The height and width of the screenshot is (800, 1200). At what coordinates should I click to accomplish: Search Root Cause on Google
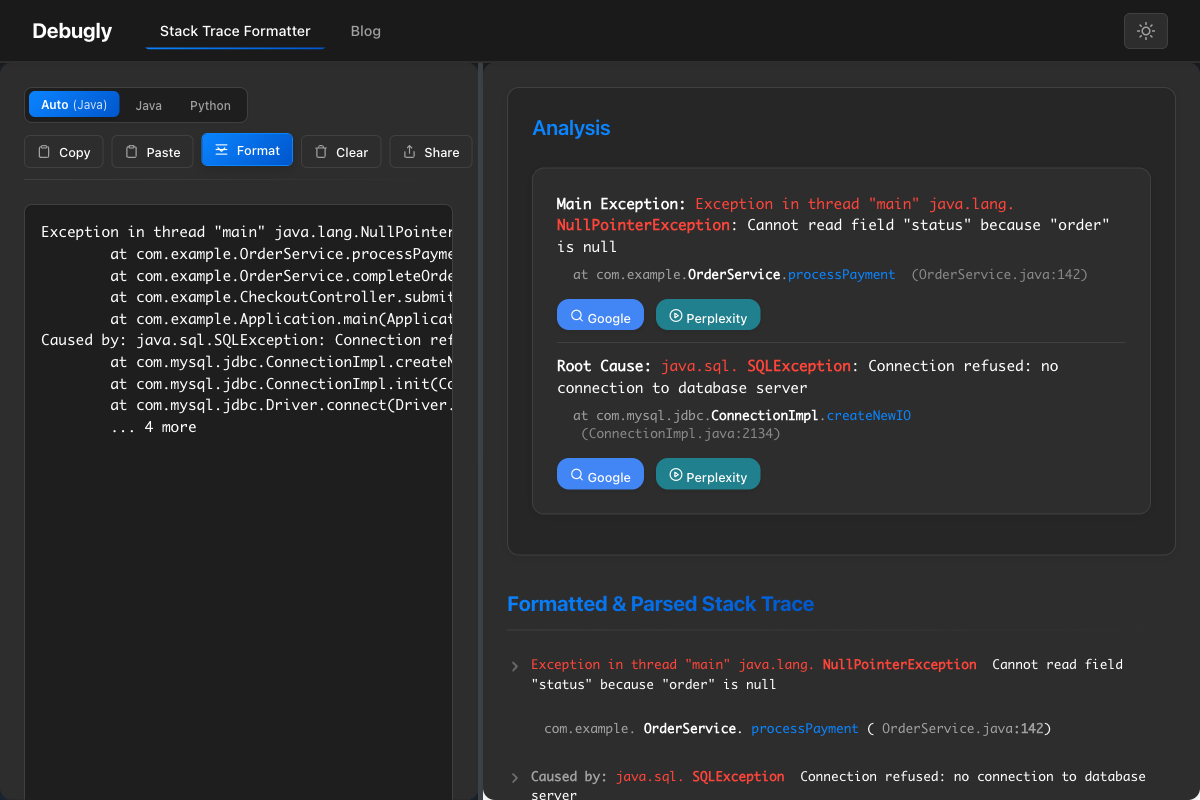tap(602, 475)
